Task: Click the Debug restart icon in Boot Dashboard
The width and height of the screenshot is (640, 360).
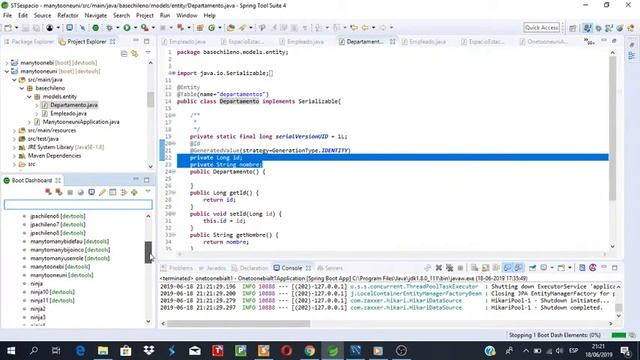Action: (59, 192)
